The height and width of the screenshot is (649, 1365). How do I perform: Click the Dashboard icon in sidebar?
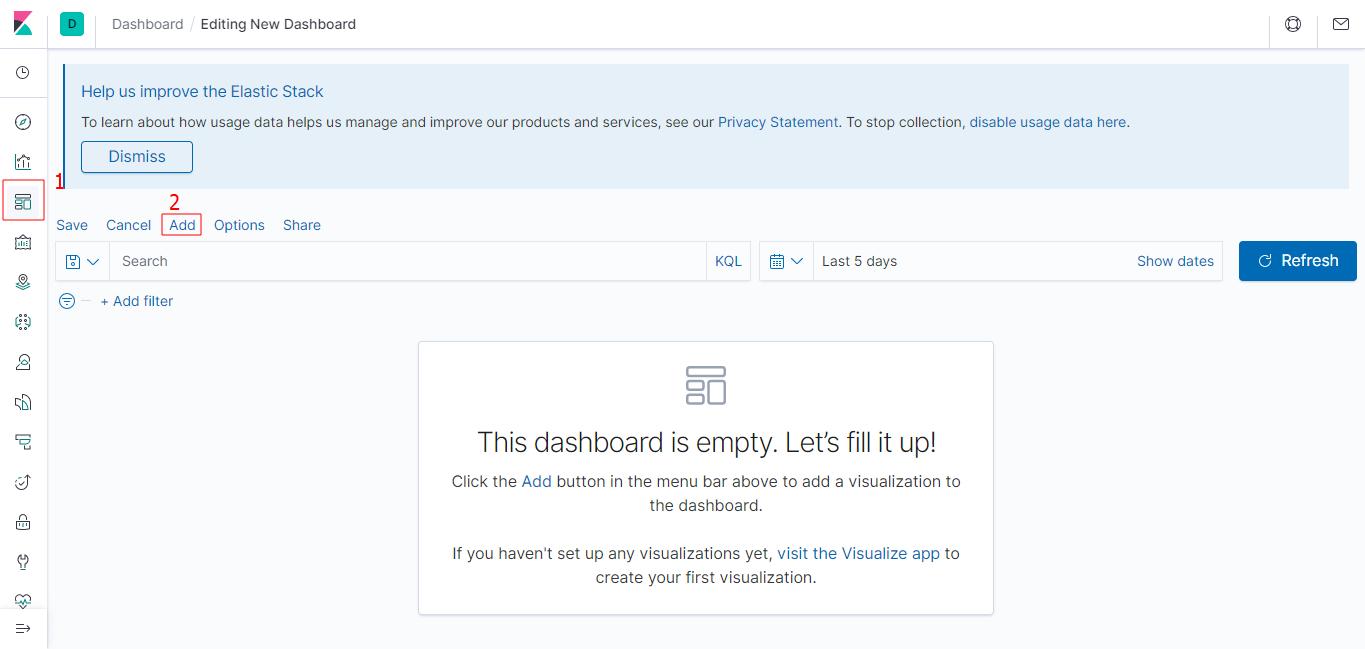click(x=23, y=202)
